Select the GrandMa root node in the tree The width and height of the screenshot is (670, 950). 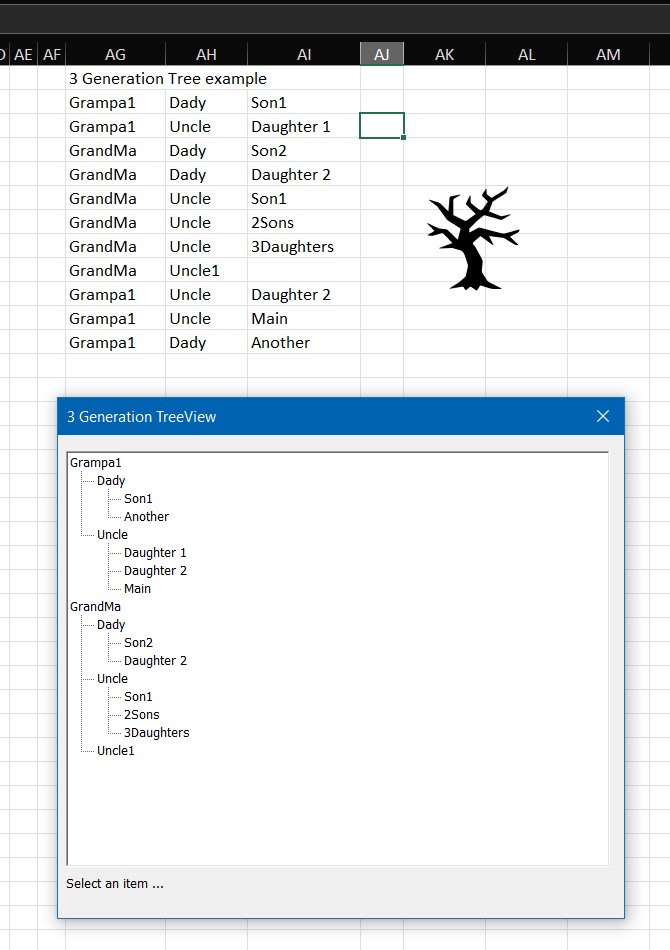(96, 607)
